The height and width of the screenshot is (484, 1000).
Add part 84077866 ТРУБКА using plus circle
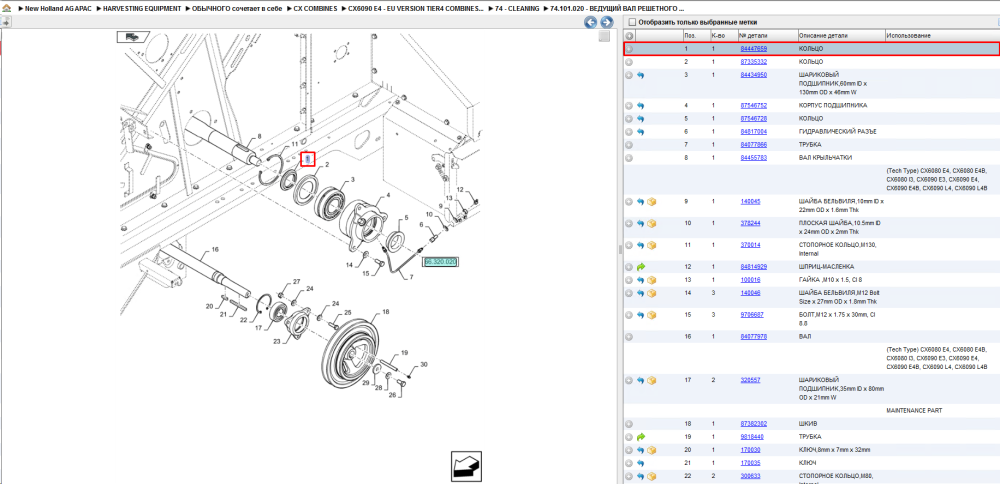[x=629, y=145]
